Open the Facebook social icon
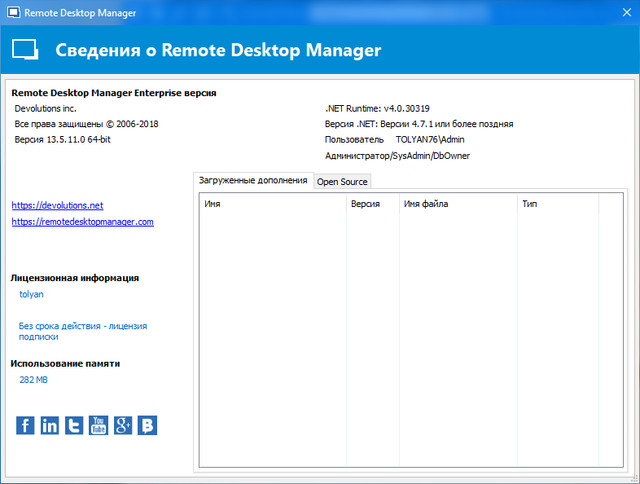Image resolution: width=640 pixels, height=484 pixels. click(x=26, y=425)
